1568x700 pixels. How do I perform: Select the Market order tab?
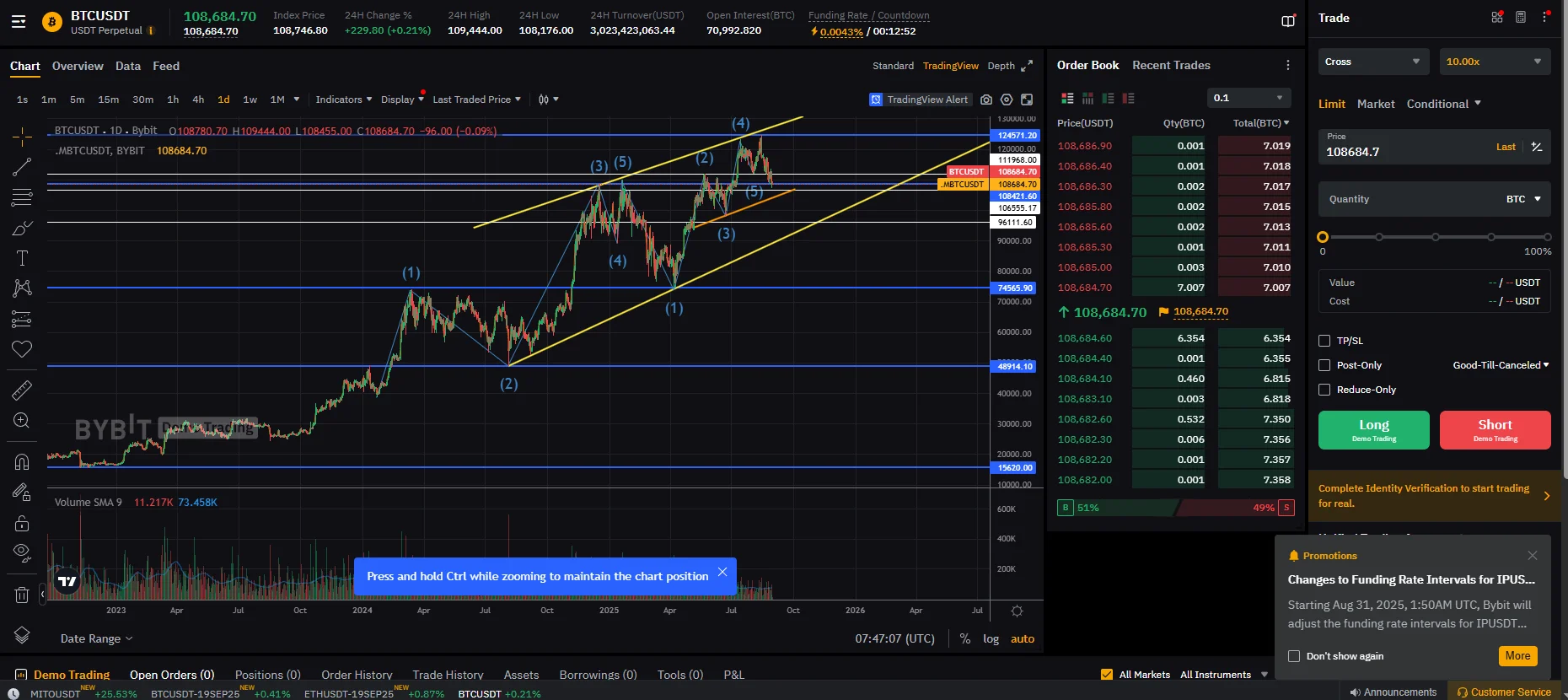coord(1376,104)
